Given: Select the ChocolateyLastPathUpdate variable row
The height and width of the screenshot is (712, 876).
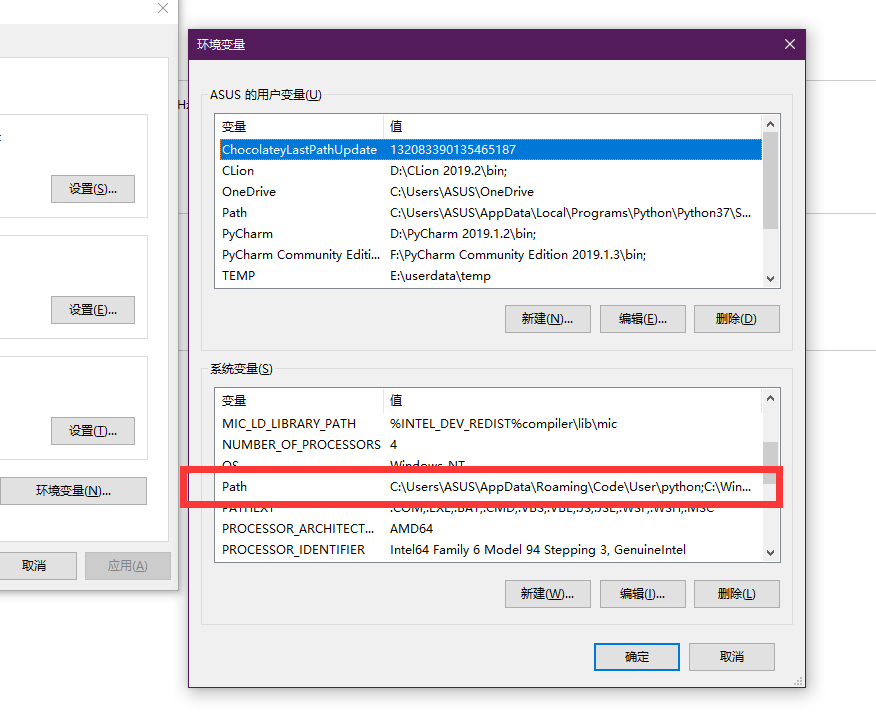Looking at the screenshot, I should [x=480, y=150].
